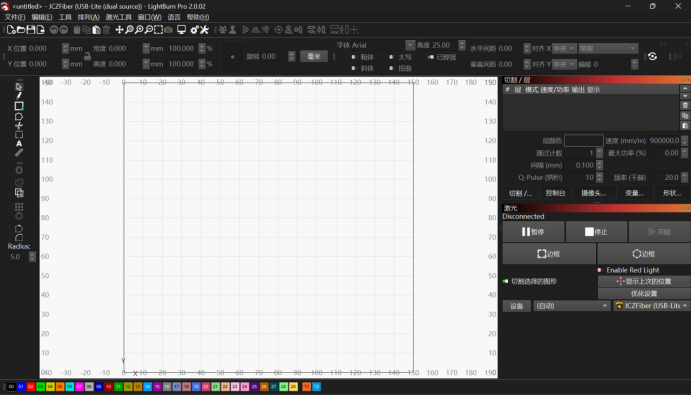The height and width of the screenshot is (395, 691).
Task: Click the Grid array tool icon
Action: pyautogui.click(x=19, y=206)
